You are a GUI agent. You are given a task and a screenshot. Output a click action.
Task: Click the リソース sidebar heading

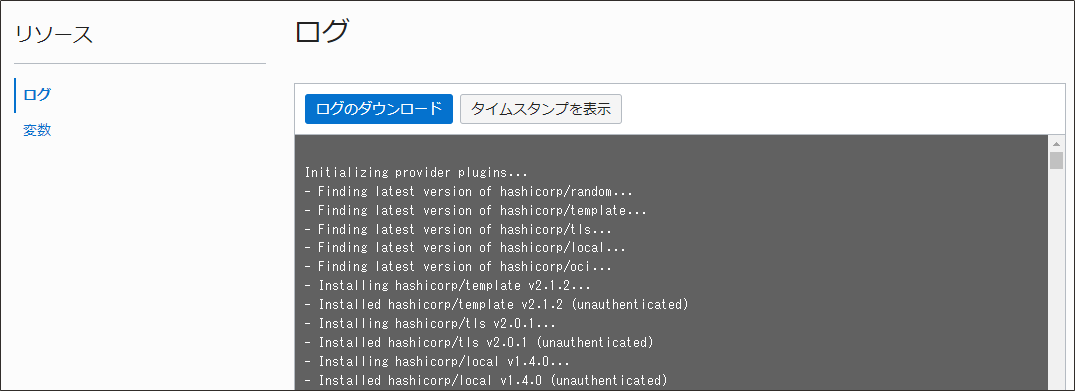pyautogui.click(x=54, y=34)
